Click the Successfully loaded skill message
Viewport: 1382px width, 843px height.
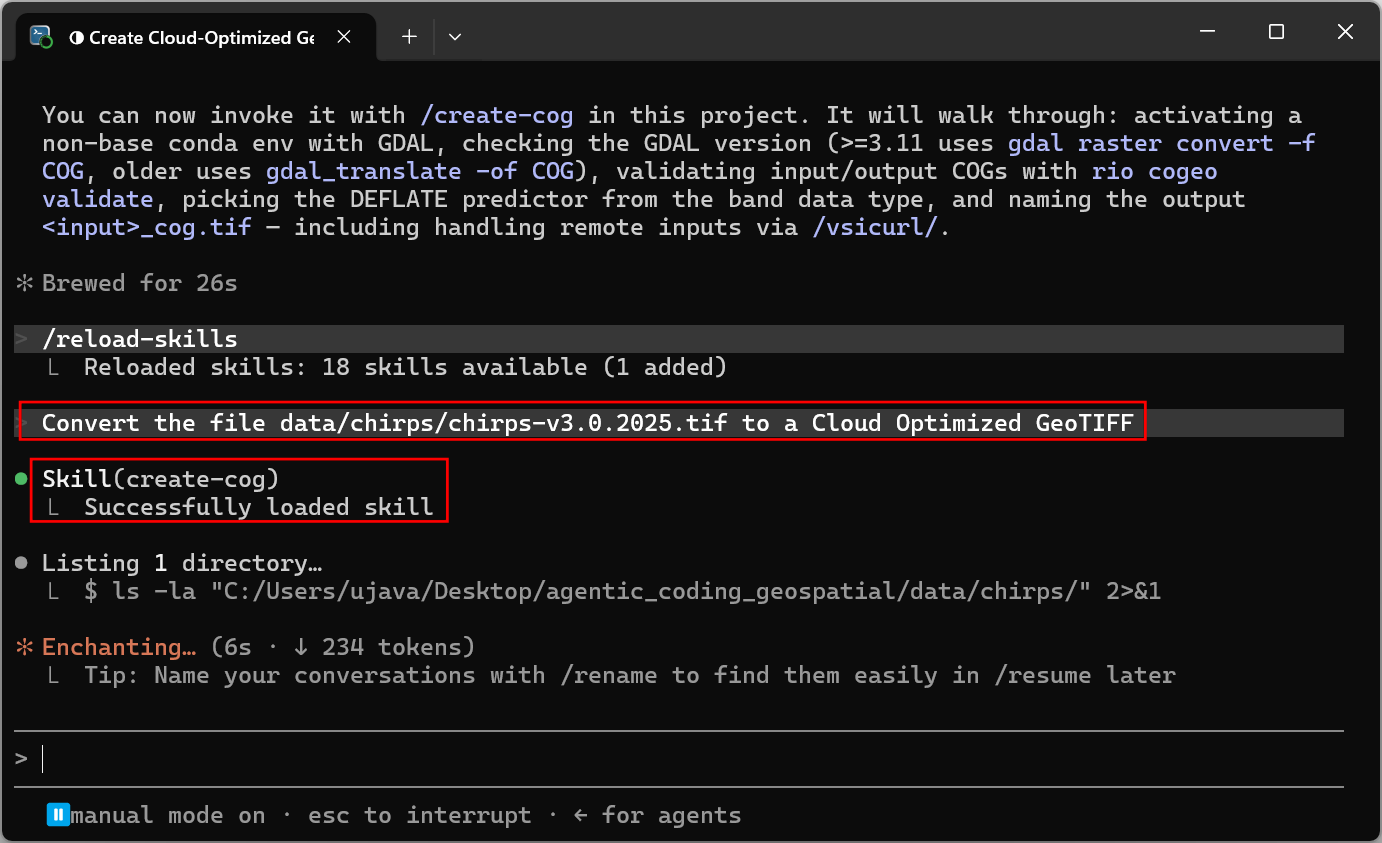coord(259,507)
